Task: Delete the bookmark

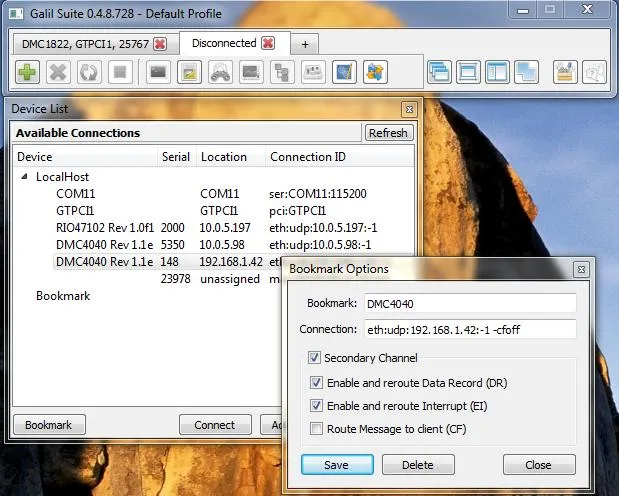Action: coord(418,465)
